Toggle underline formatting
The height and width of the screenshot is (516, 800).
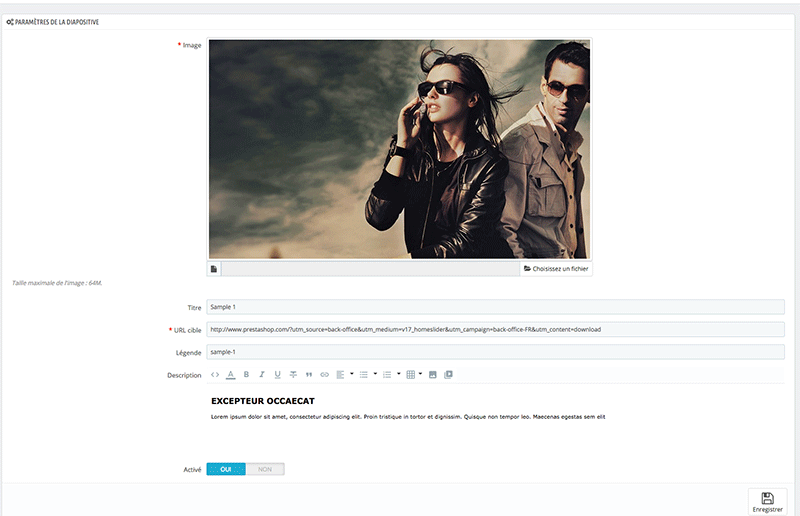click(x=277, y=375)
